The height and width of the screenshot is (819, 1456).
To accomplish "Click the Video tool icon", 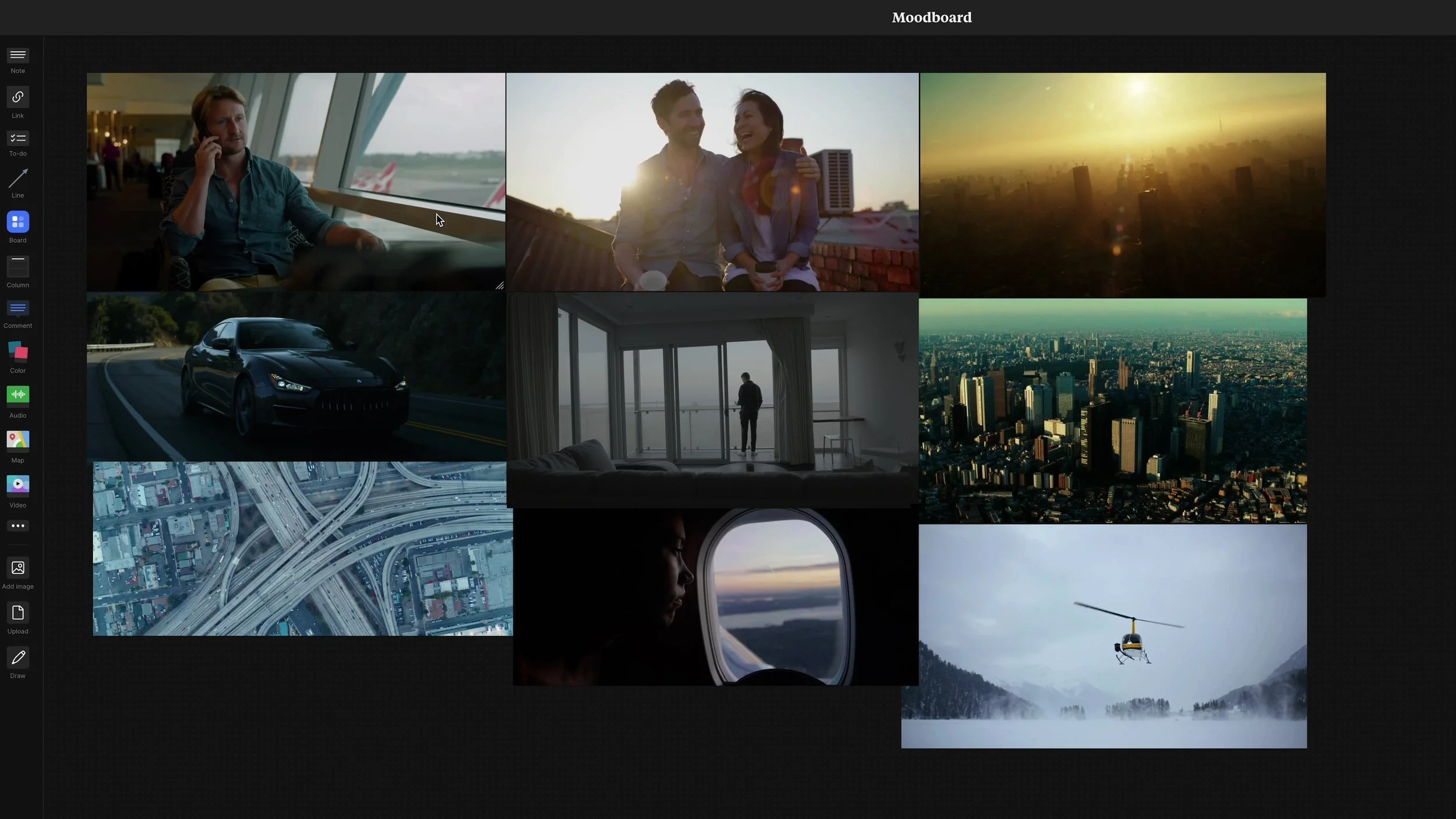I will pyautogui.click(x=17, y=485).
